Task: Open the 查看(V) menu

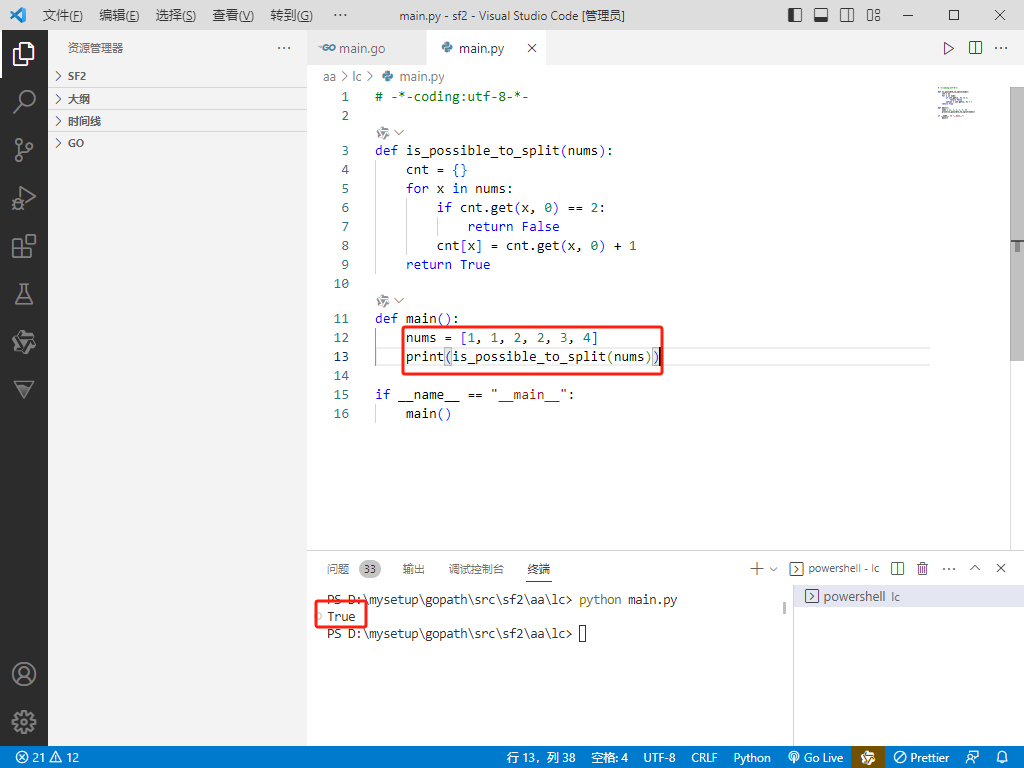Action: click(x=233, y=15)
